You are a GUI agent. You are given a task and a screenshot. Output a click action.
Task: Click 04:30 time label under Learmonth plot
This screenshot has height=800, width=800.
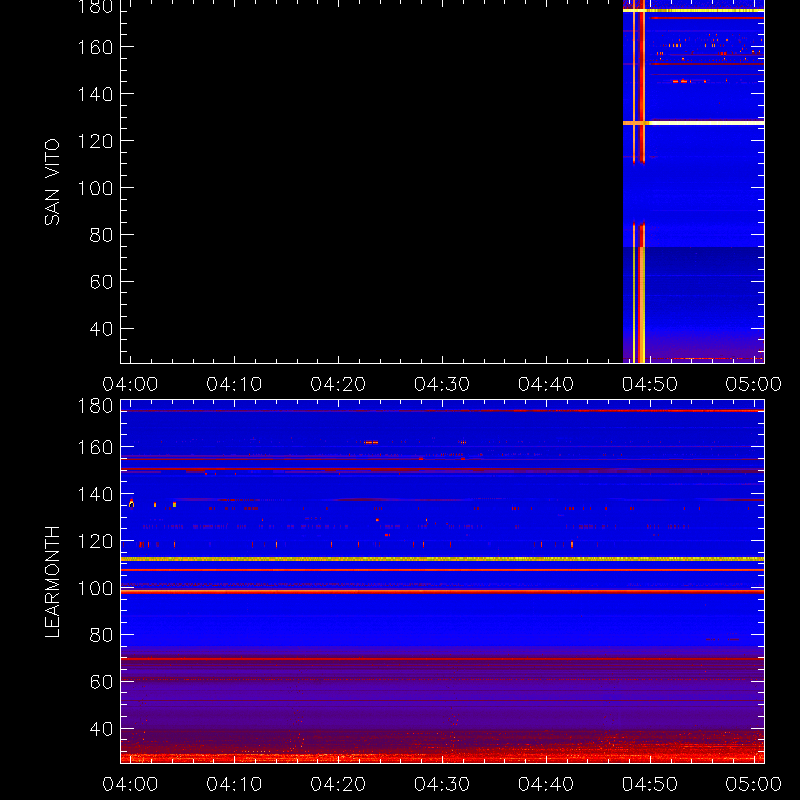(442, 784)
